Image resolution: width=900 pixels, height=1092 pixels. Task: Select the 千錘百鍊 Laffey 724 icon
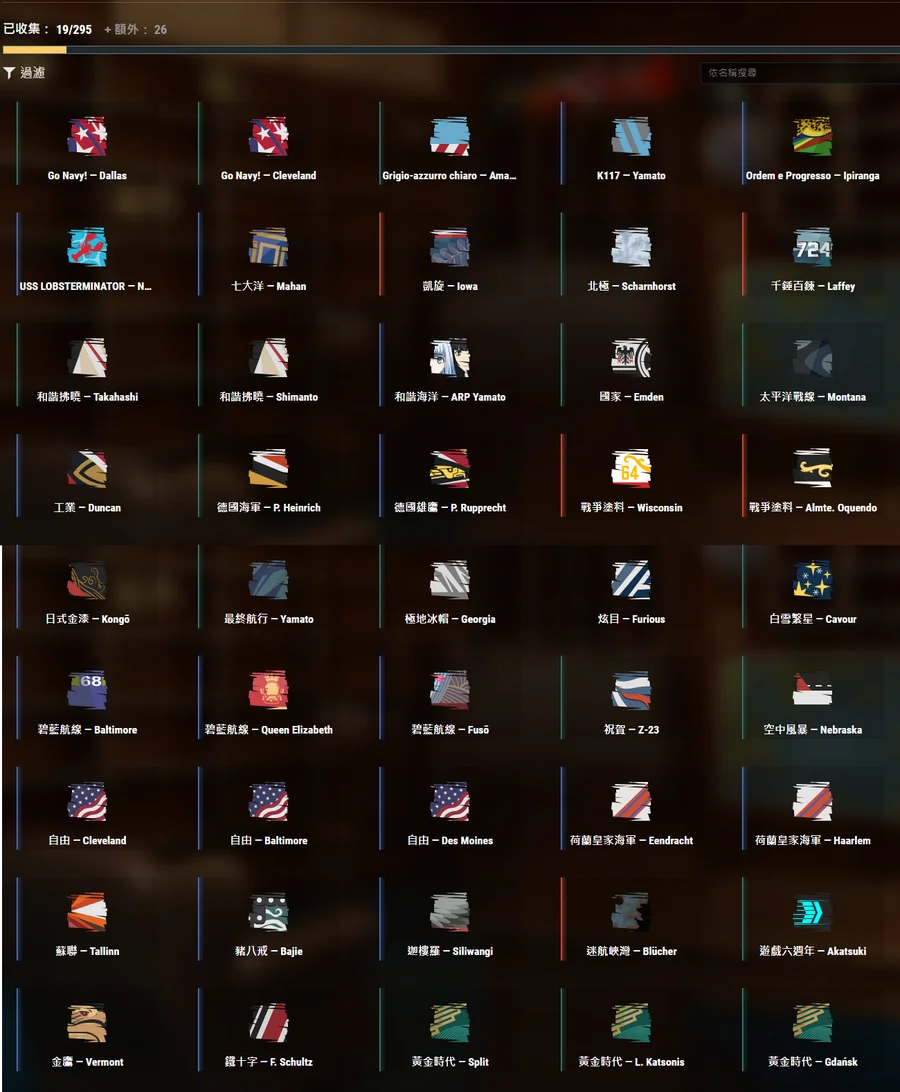coord(812,248)
